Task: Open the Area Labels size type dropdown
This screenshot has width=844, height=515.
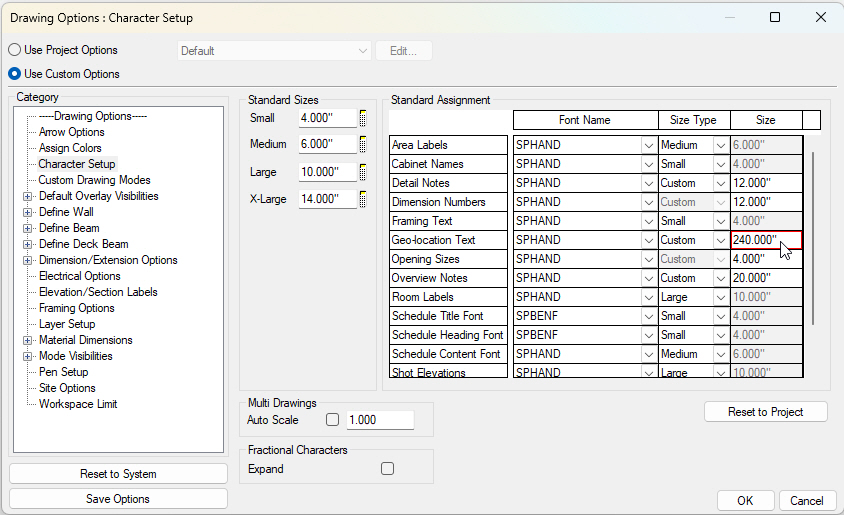Action: pyautogui.click(x=721, y=145)
